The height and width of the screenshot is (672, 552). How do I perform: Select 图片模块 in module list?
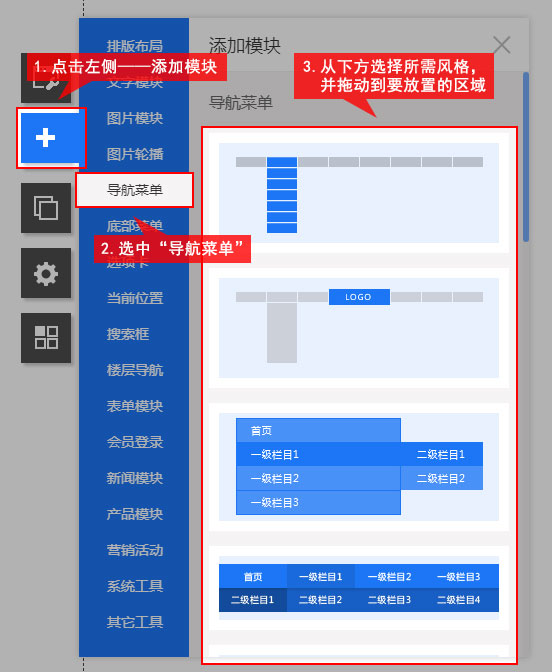135,118
